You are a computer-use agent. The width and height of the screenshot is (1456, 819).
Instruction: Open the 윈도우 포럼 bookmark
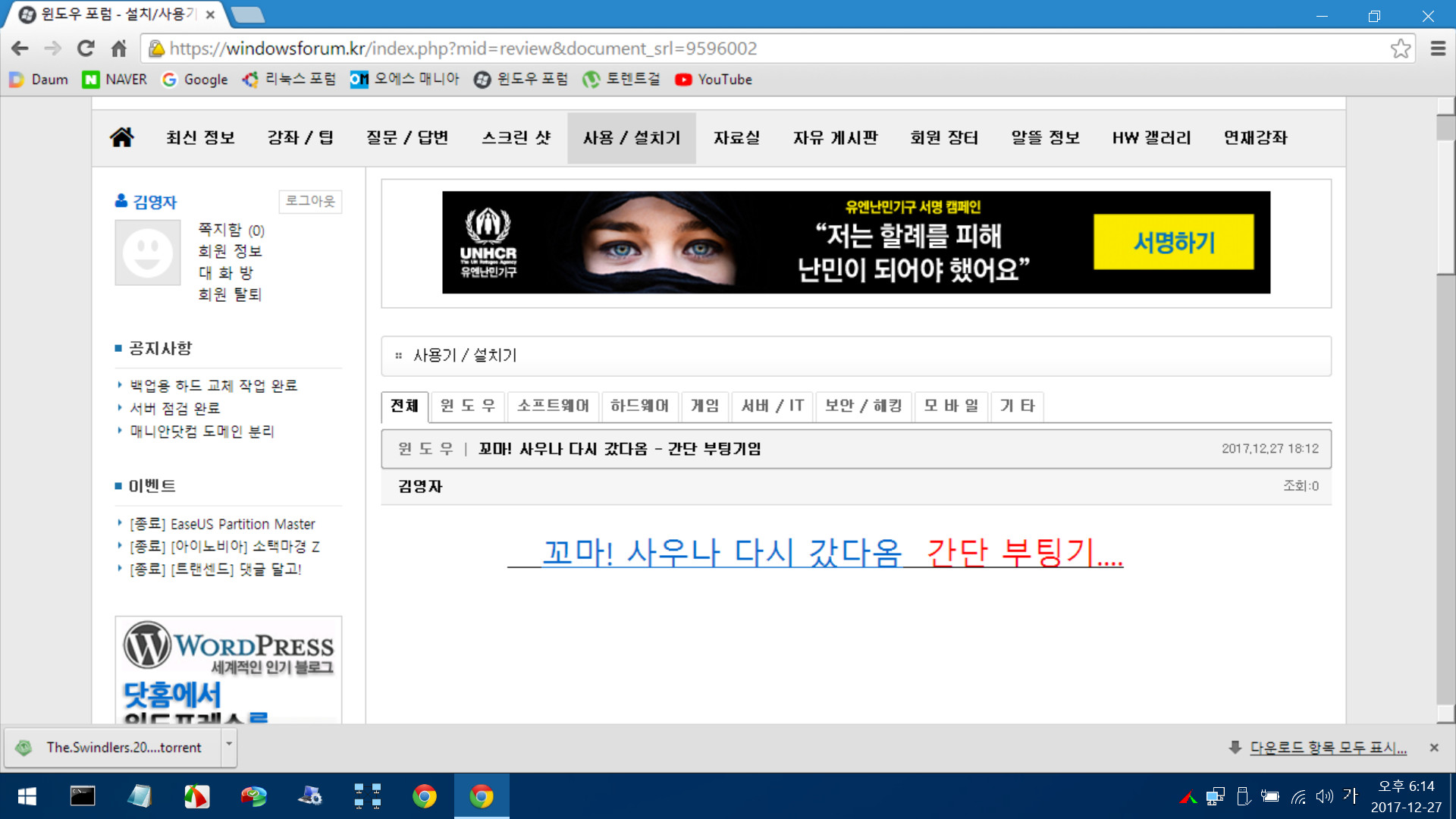[x=521, y=80]
